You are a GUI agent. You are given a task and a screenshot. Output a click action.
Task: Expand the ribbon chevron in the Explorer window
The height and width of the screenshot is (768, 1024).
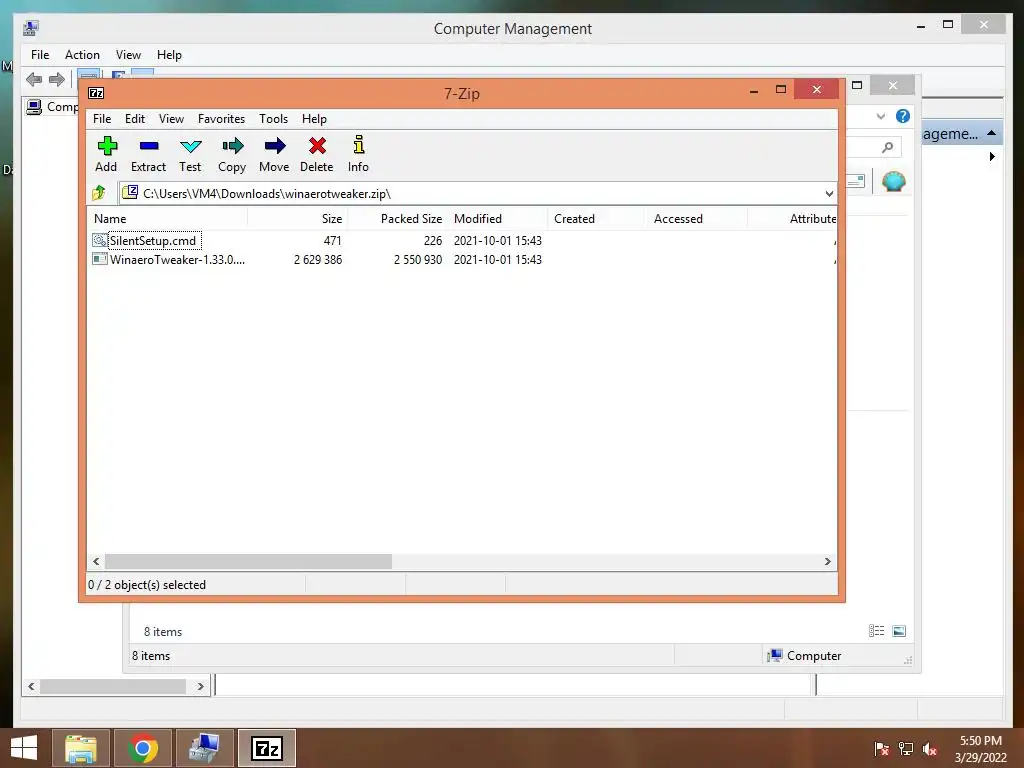[x=880, y=116]
